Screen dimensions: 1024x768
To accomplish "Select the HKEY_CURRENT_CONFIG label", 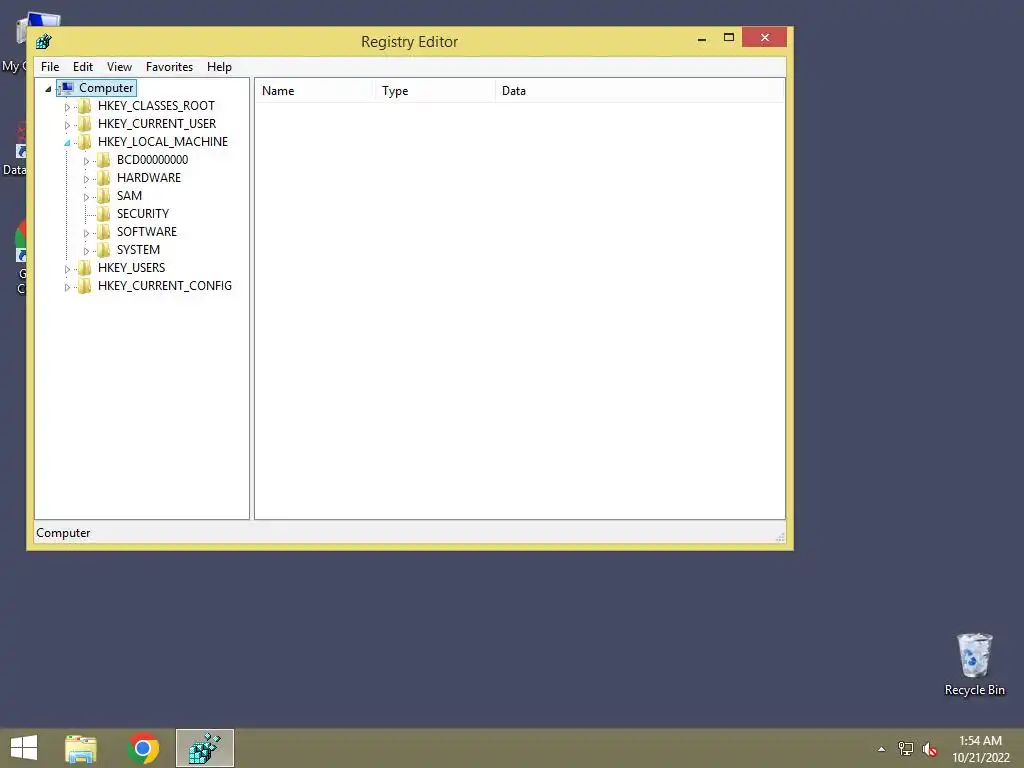I will pyautogui.click(x=165, y=286).
